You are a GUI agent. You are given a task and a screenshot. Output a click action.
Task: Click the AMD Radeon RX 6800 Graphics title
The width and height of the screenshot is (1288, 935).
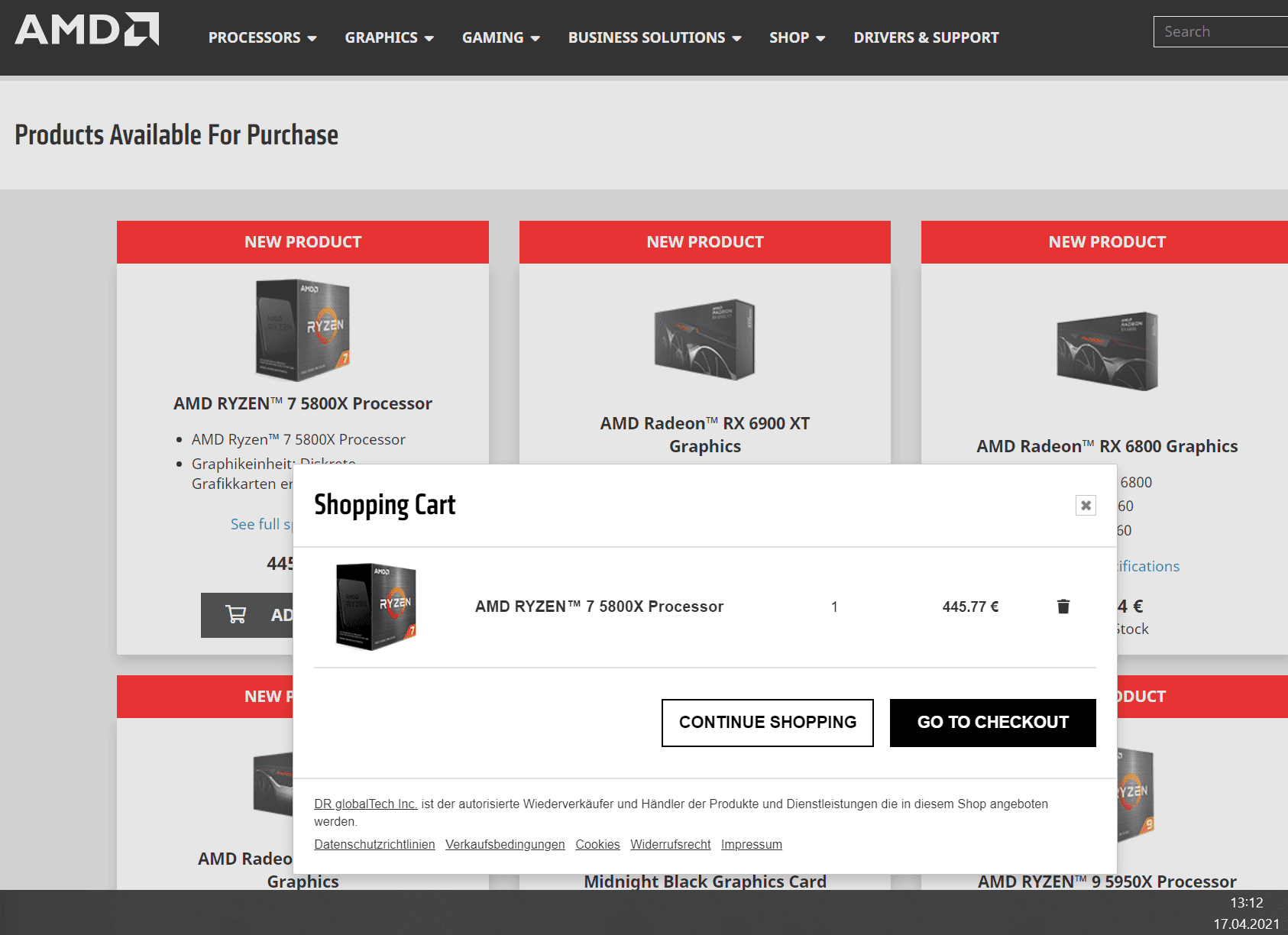[1107, 446]
